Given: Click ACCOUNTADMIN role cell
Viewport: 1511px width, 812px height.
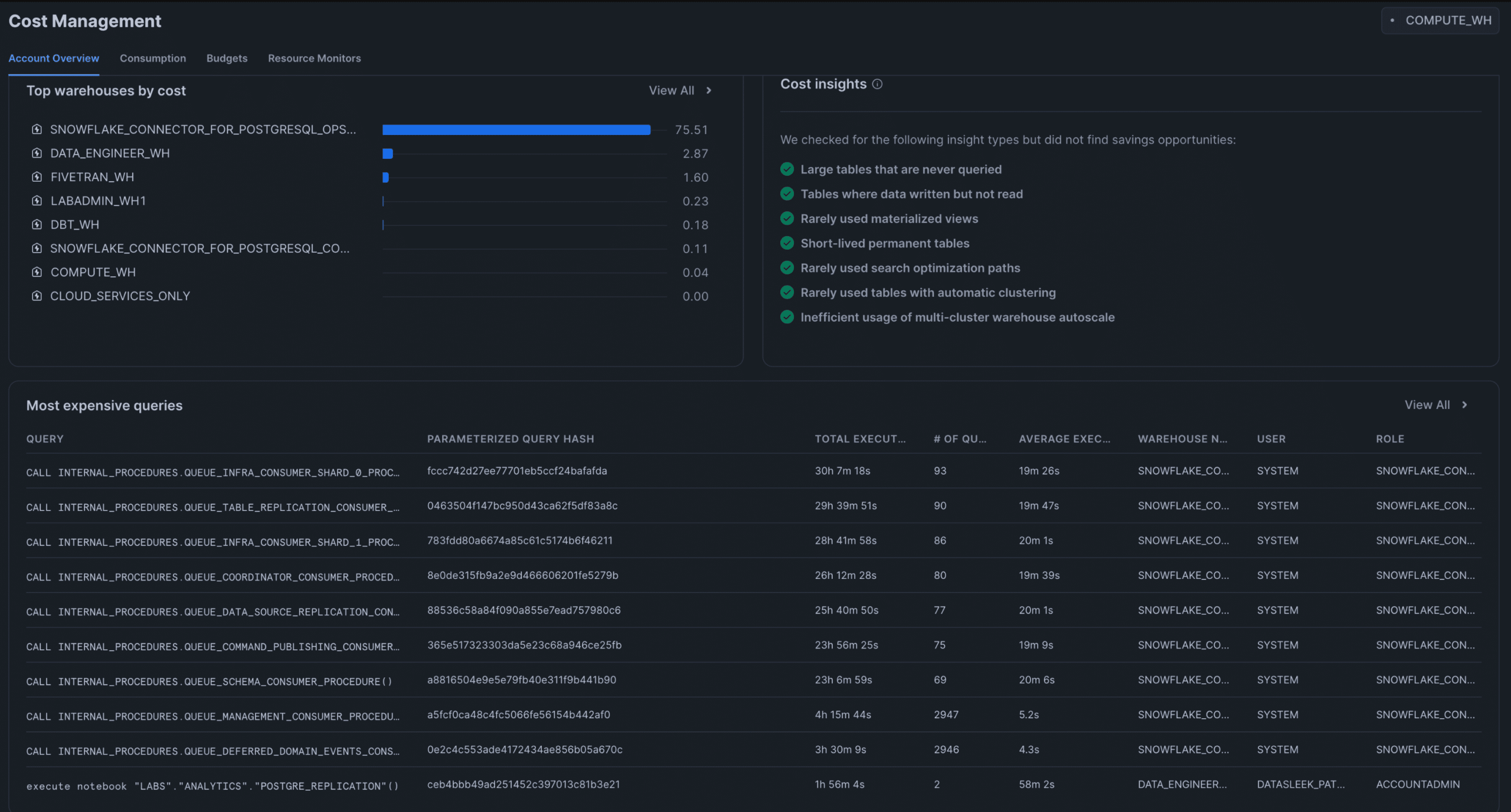Looking at the screenshot, I should [1418, 784].
